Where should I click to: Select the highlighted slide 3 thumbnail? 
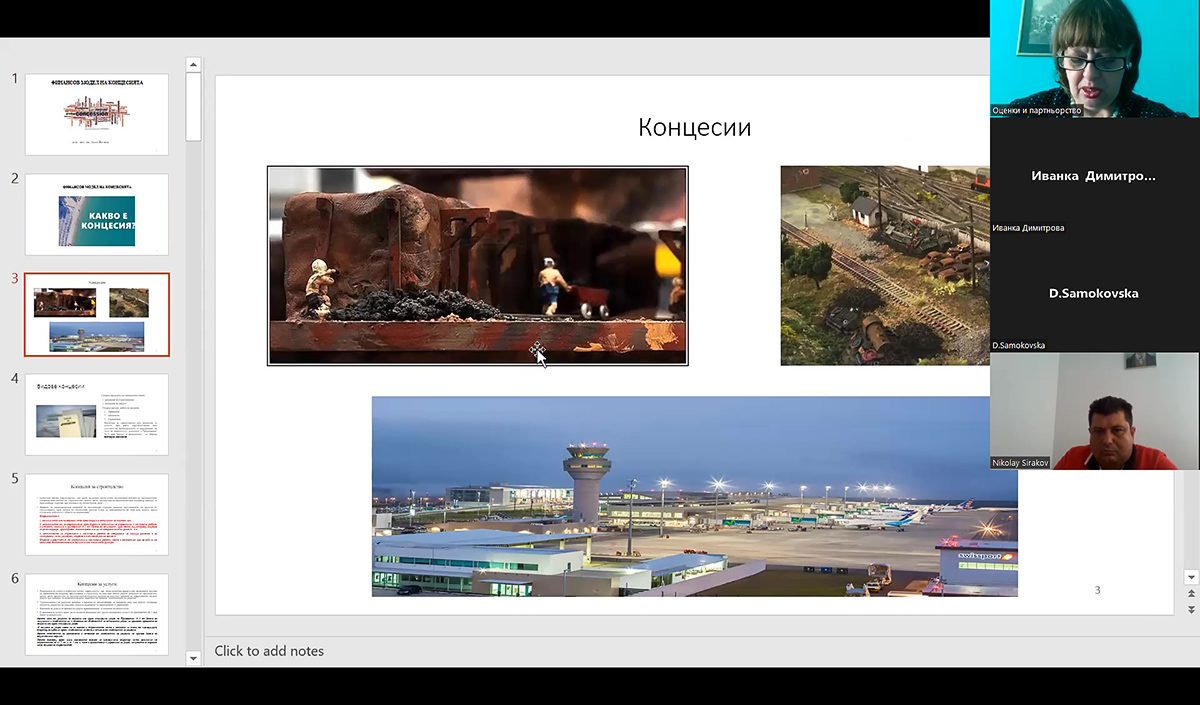coord(97,314)
